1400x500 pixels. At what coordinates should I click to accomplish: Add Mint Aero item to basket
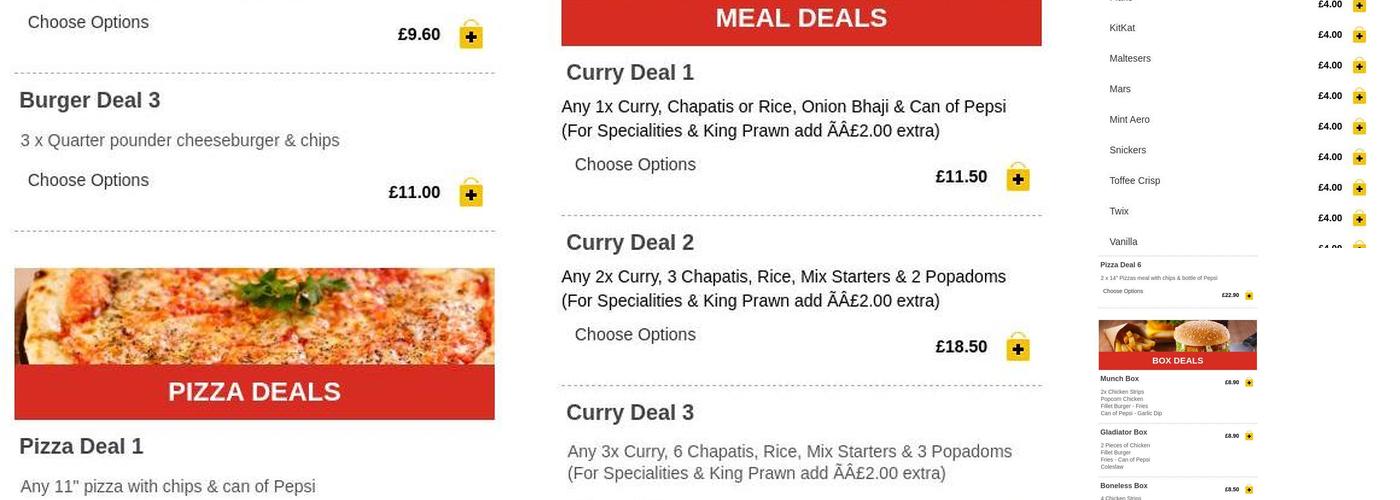click(1359, 127)
